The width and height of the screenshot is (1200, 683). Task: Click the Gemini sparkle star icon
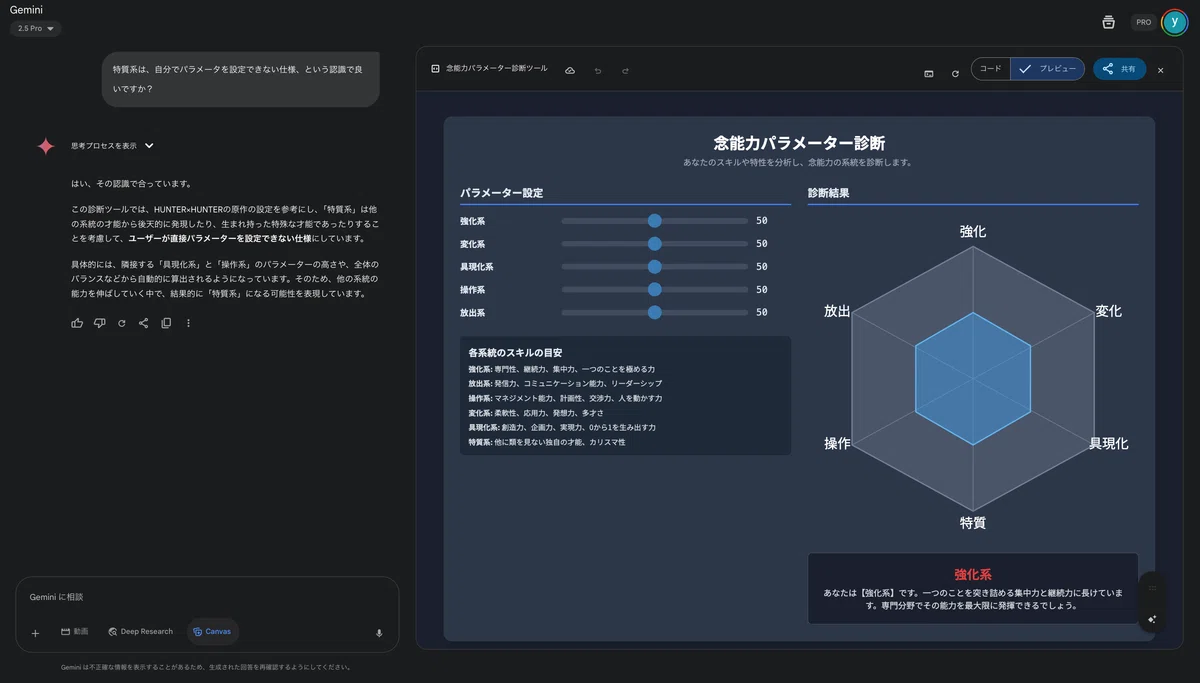[x=45, y=146]
